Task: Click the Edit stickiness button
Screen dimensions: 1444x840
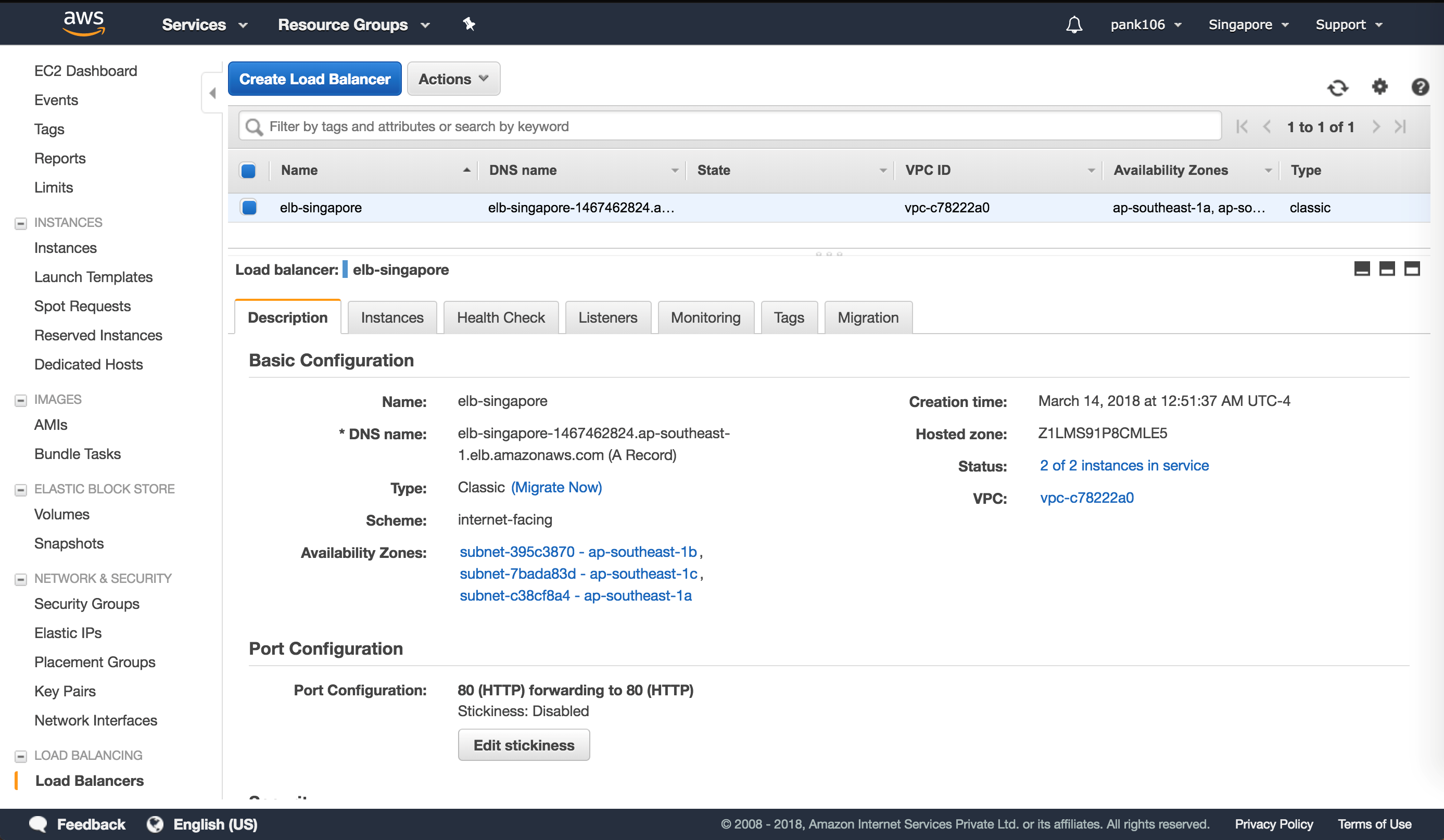Action: tap(523, 745)
